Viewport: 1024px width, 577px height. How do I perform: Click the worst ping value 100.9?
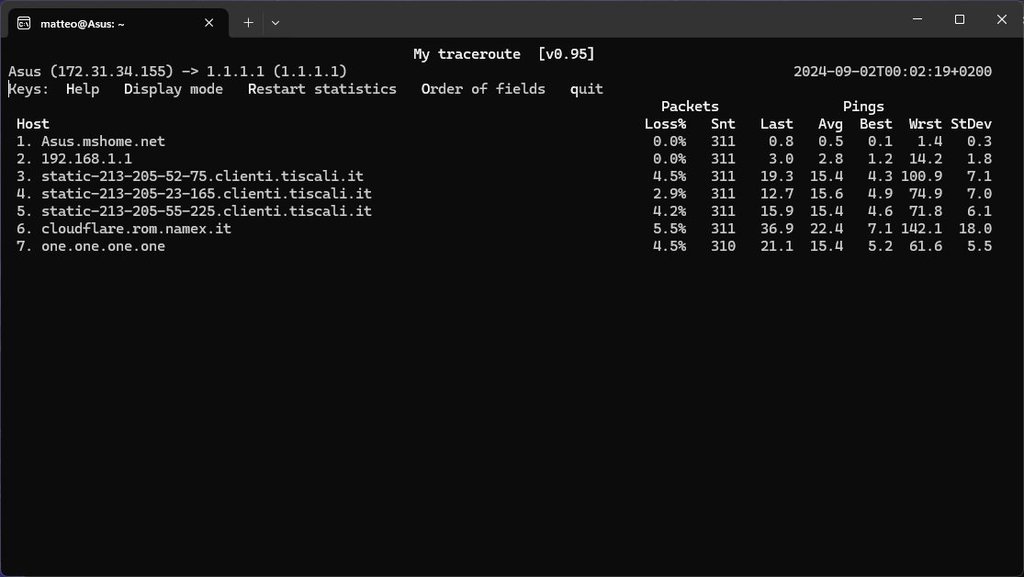click(x=921, y=176)
